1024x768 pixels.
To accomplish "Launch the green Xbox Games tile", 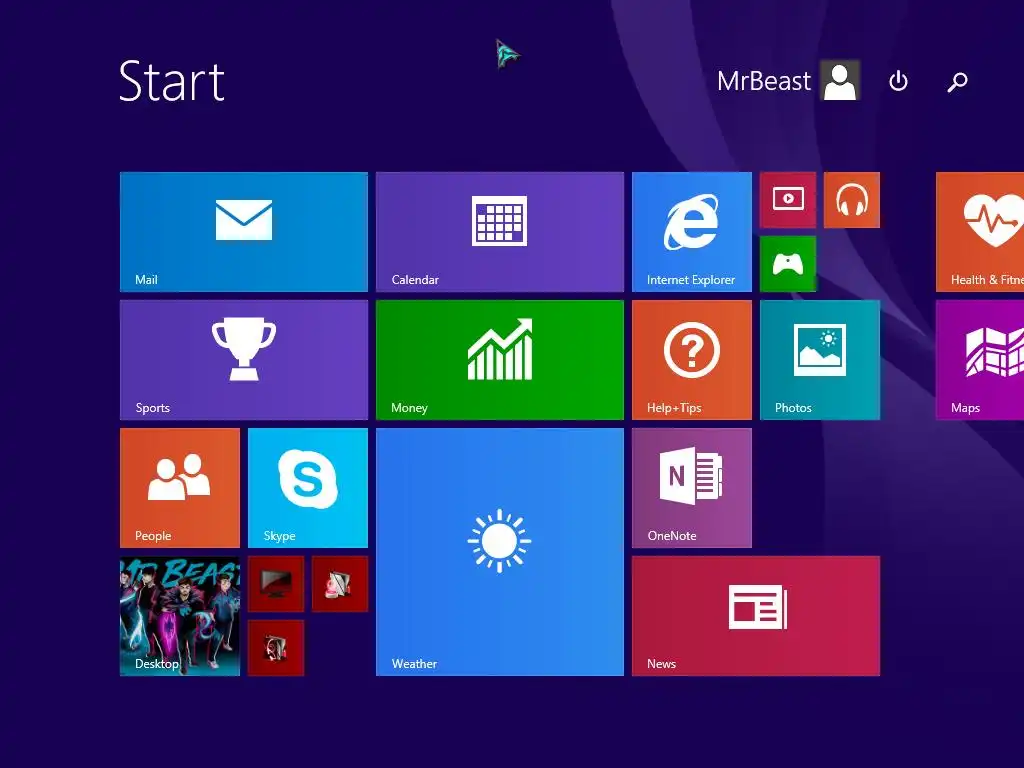I will click(x=788, y=264).
